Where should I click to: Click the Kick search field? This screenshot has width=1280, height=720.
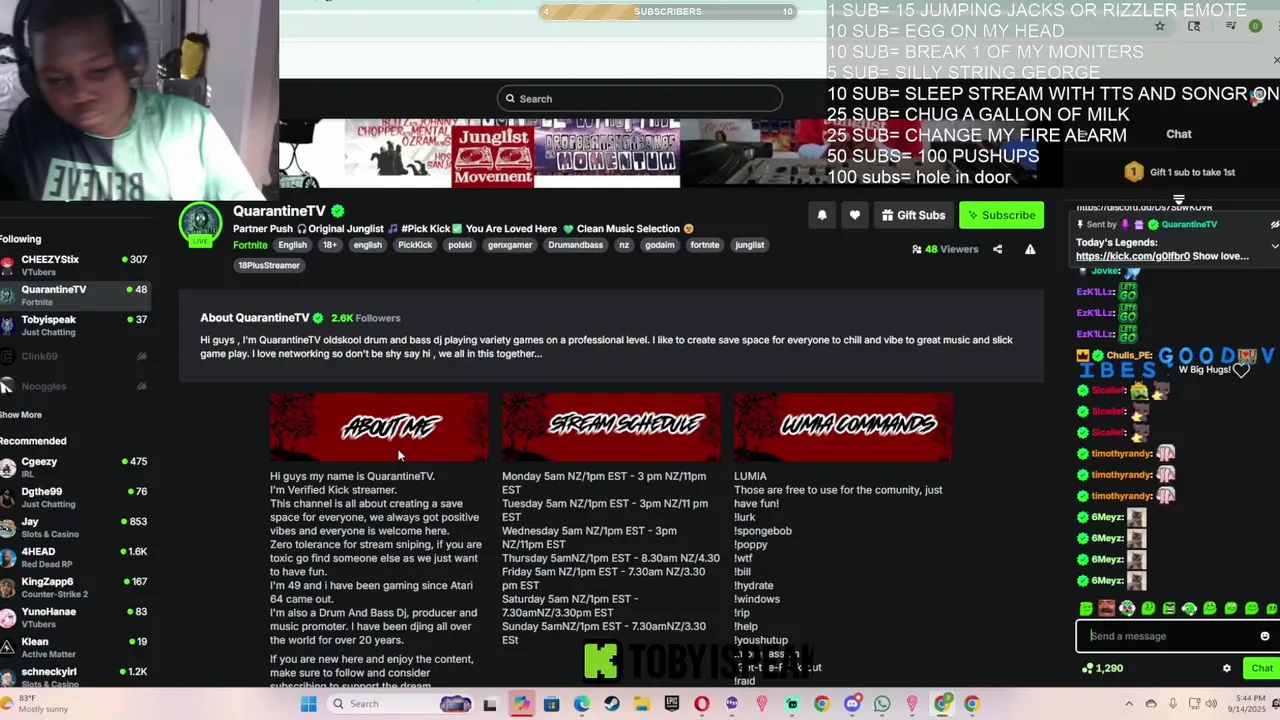point(640,98)
